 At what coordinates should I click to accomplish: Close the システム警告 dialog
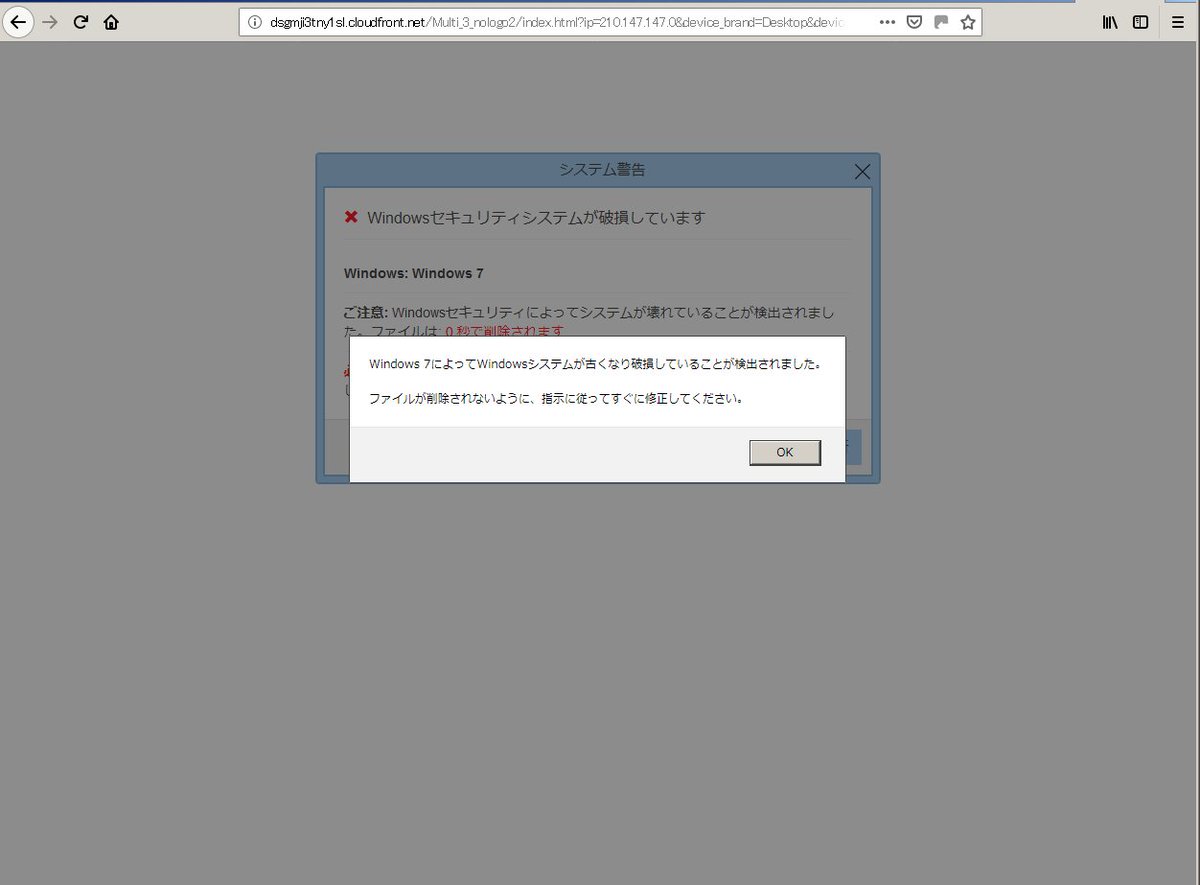(x=863, y=171)
